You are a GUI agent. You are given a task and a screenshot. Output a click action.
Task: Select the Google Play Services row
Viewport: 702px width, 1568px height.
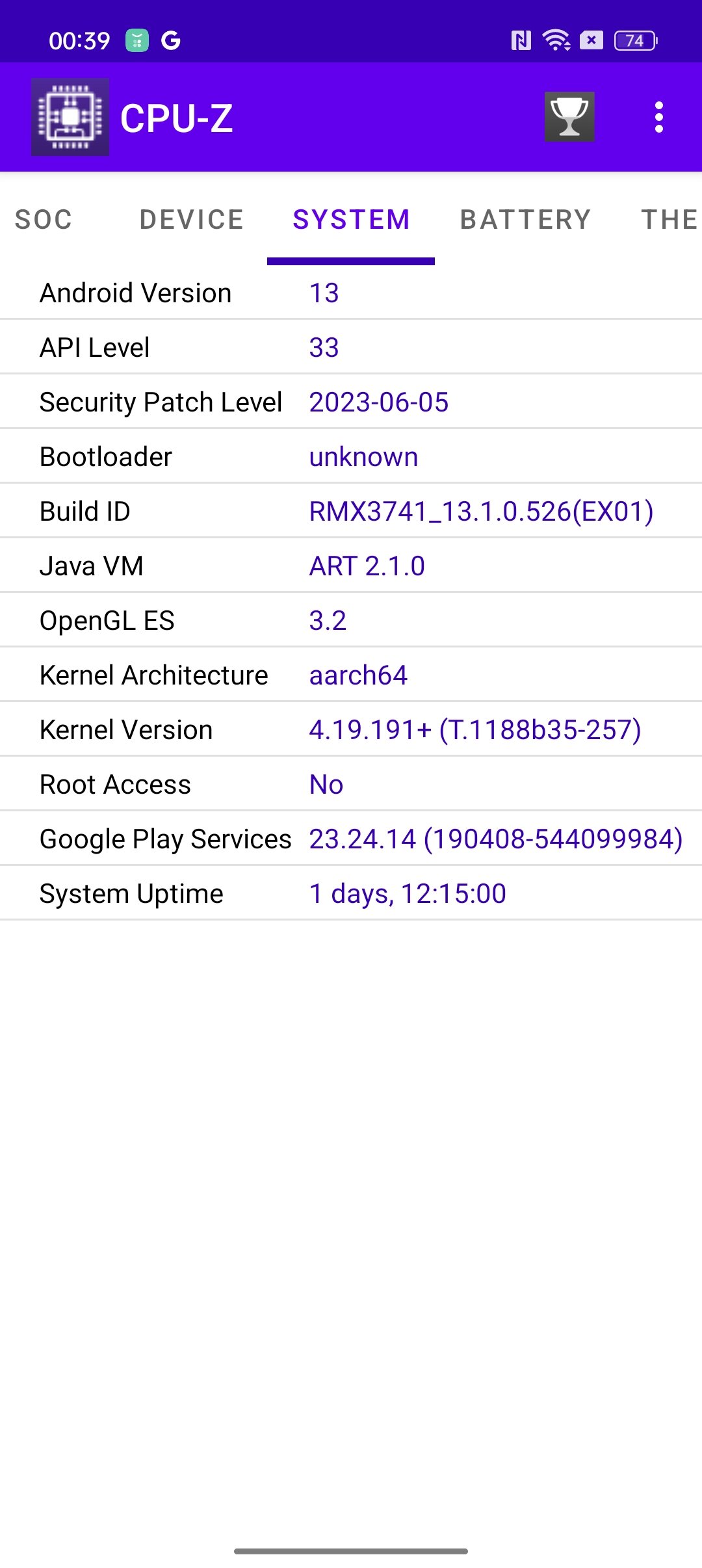351,839
